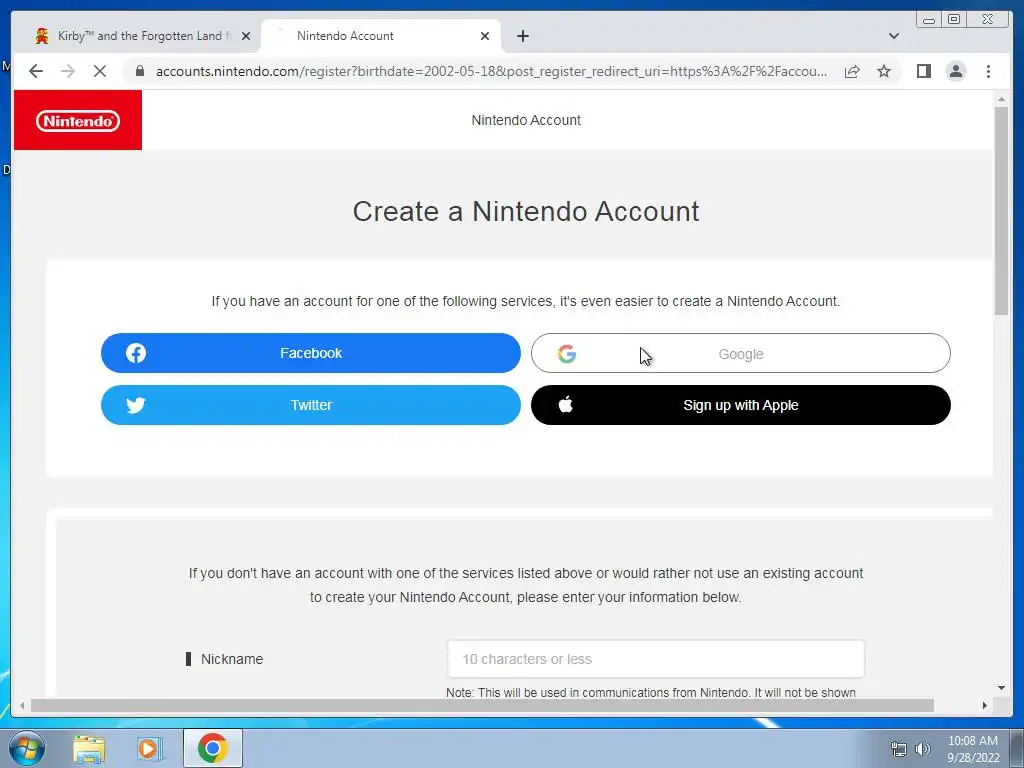This screenshot has height=768, width=1024.
Task: Click the forward navigation arrow
Action: coord(68,71)
